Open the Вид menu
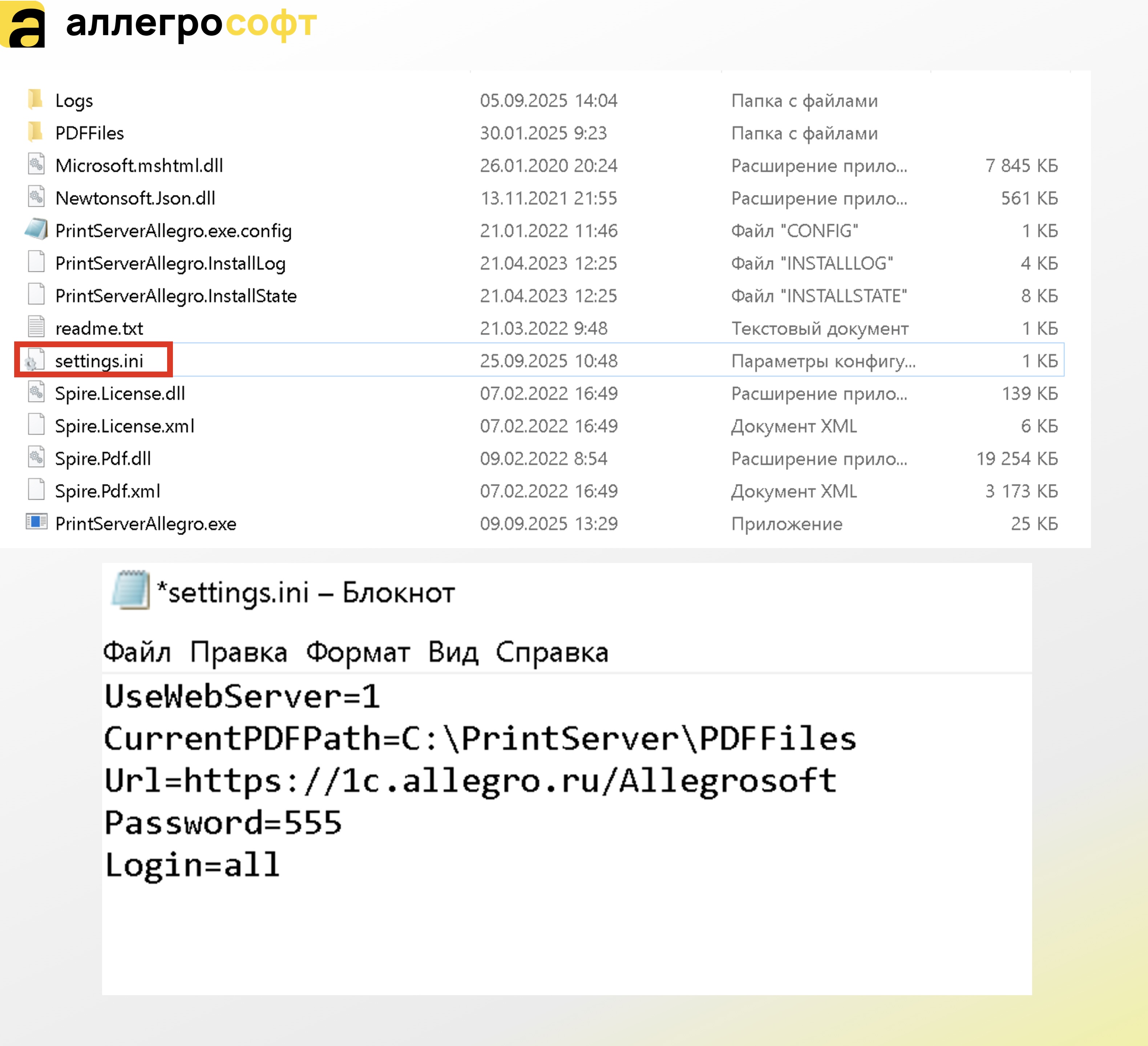 pyautogui.click(x=453, y=652)
